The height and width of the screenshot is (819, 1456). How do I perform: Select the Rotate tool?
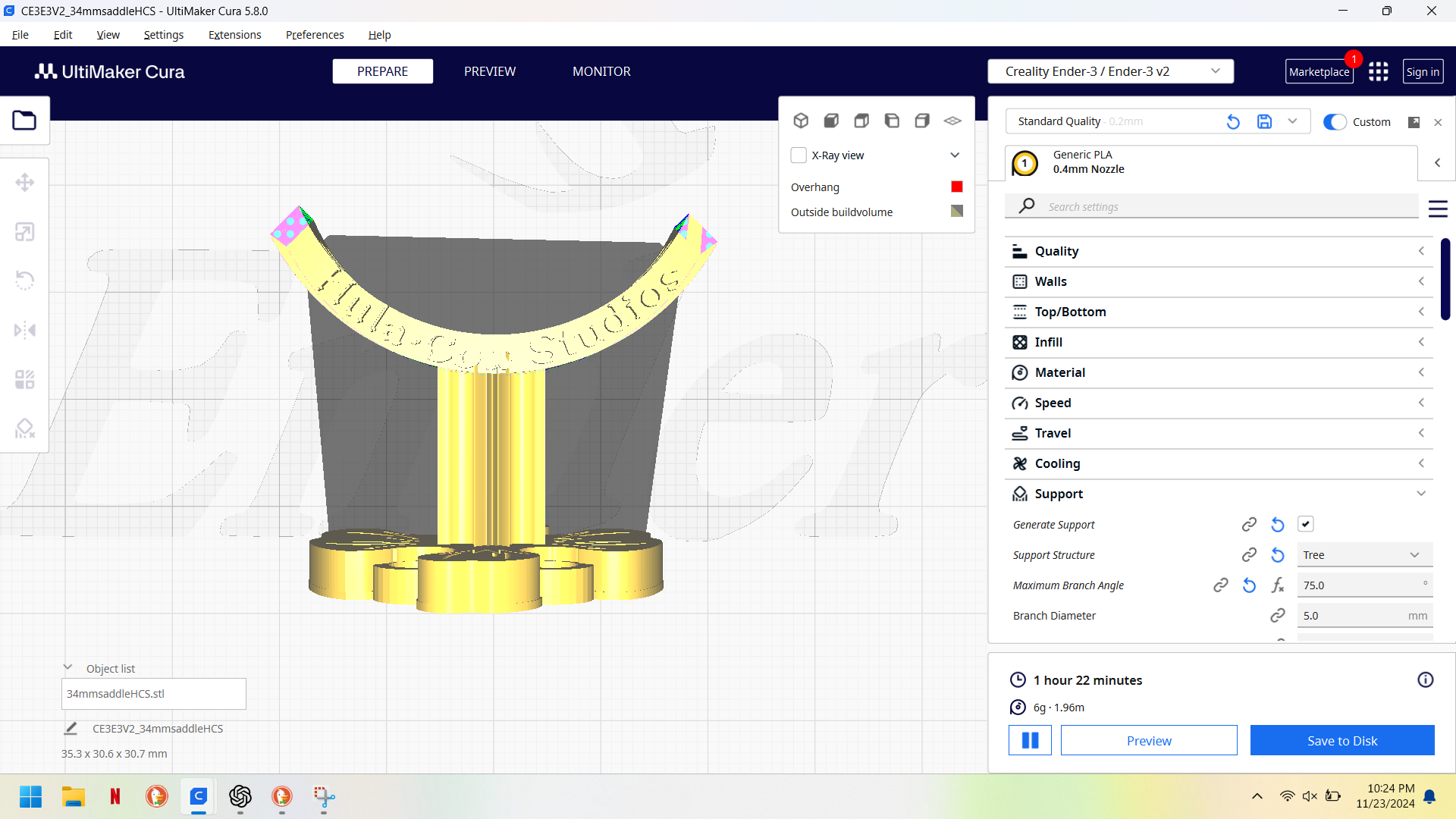pyautogui.click(x=24, y=281)
